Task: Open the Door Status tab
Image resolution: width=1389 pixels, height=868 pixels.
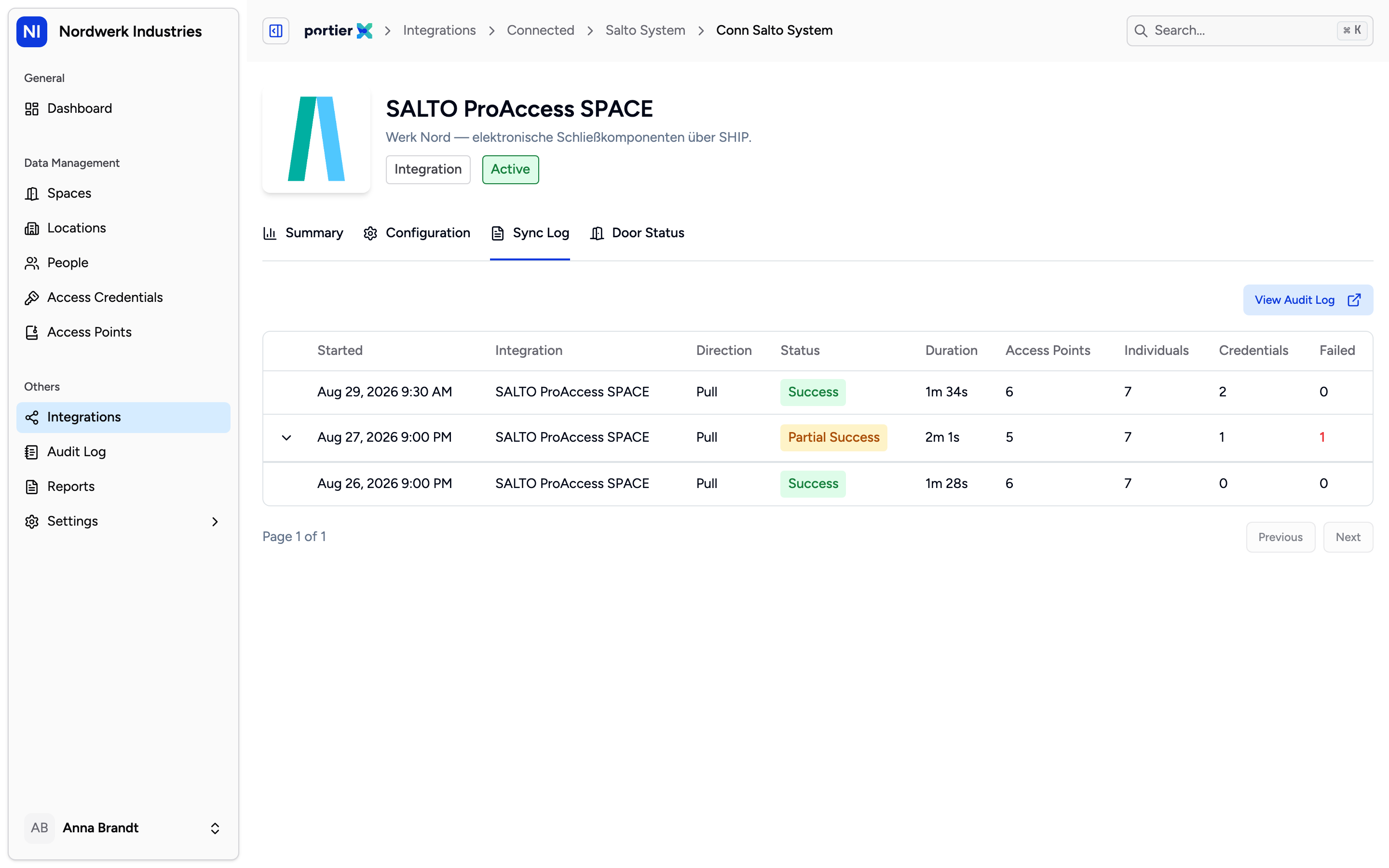Action: [x=637, y=233]
